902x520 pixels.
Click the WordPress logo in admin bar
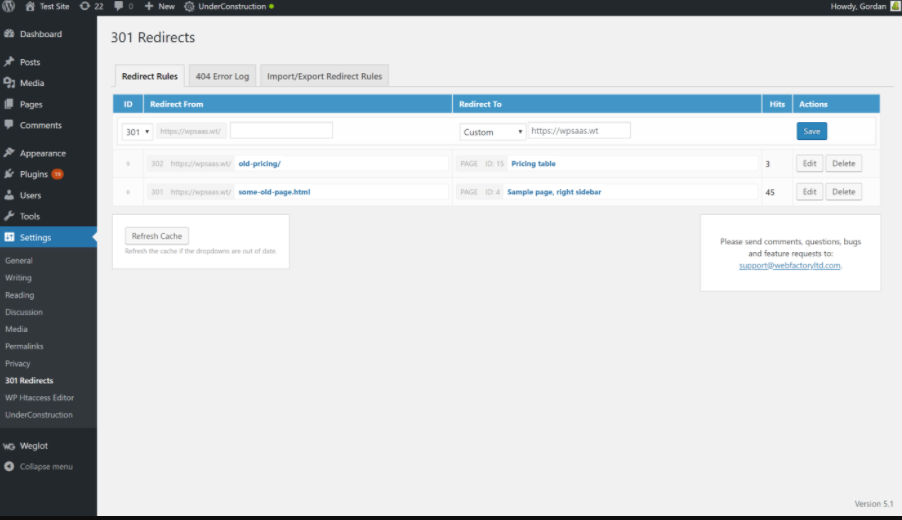pyautogui.click(x=8, y=6)
